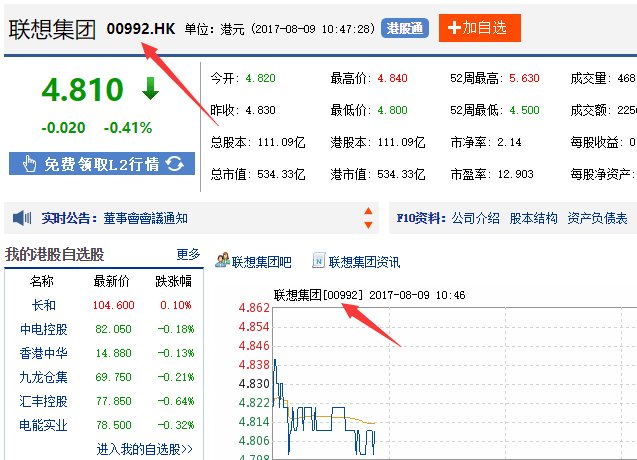Click the 港股通 badge
The width and height of the screenshot is (637, 460).
pos(405,28)
